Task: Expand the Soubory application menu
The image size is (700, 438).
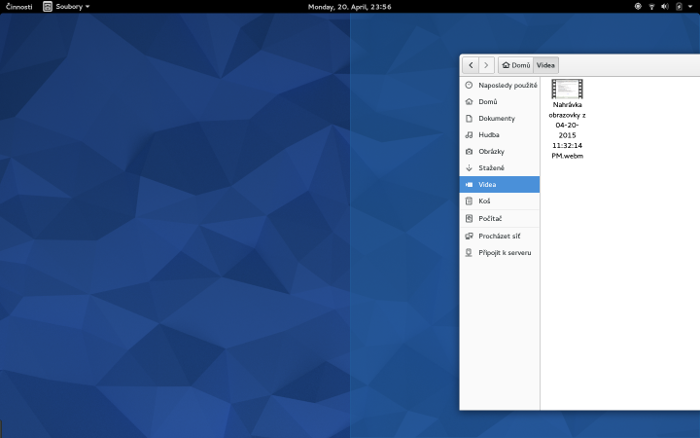Action: pos(66,6)
